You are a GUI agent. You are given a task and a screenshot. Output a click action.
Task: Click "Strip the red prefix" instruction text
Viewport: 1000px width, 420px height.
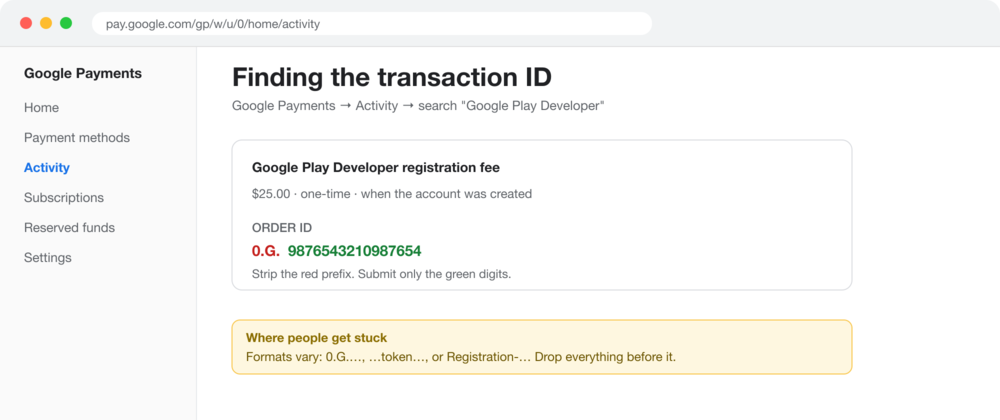click(381, 275)
